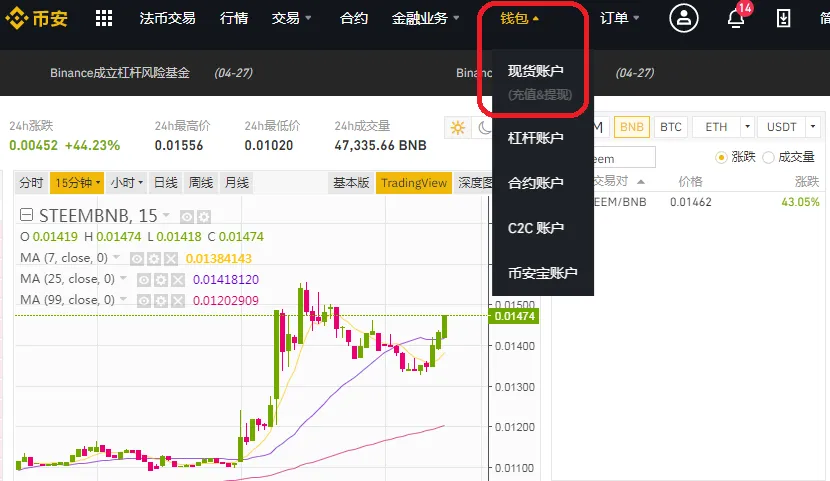Open settings gear for STEEMBNB series

coord(204,216)
